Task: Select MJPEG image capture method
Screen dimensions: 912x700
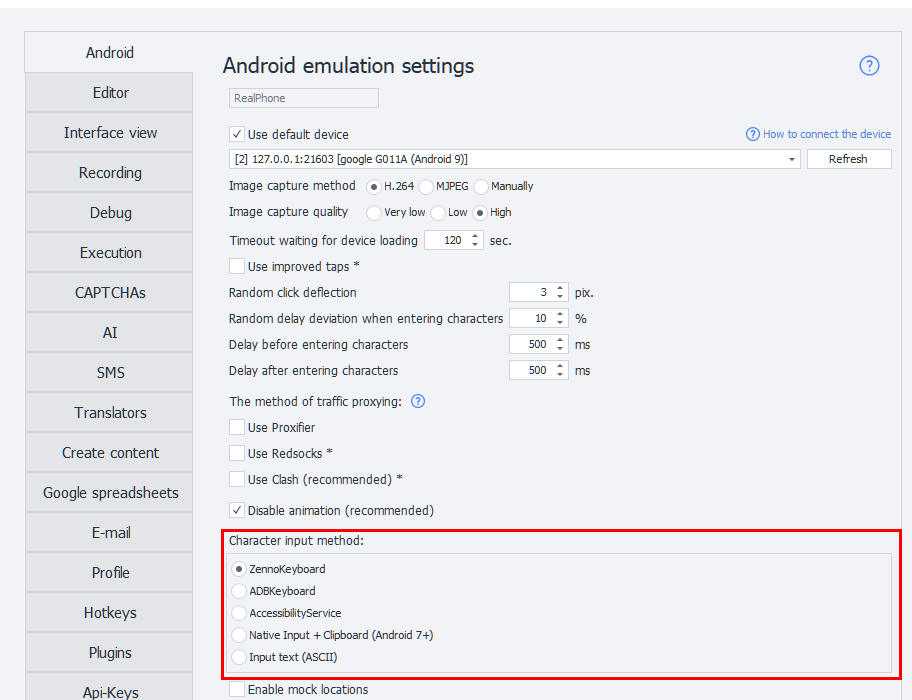Action: 426,187
